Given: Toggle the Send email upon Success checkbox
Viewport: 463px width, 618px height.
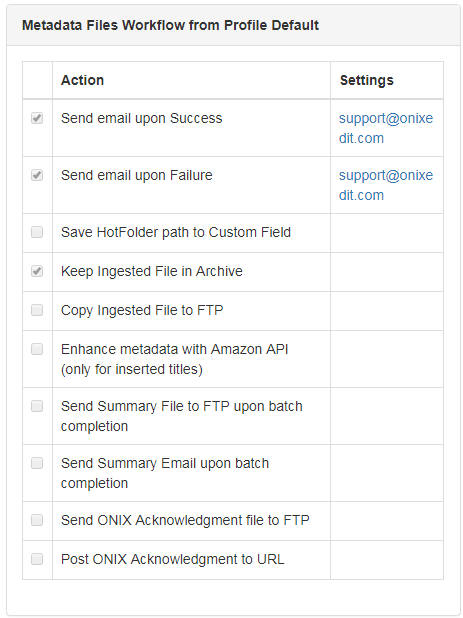Looking at the screenshot, I should 37,118.
